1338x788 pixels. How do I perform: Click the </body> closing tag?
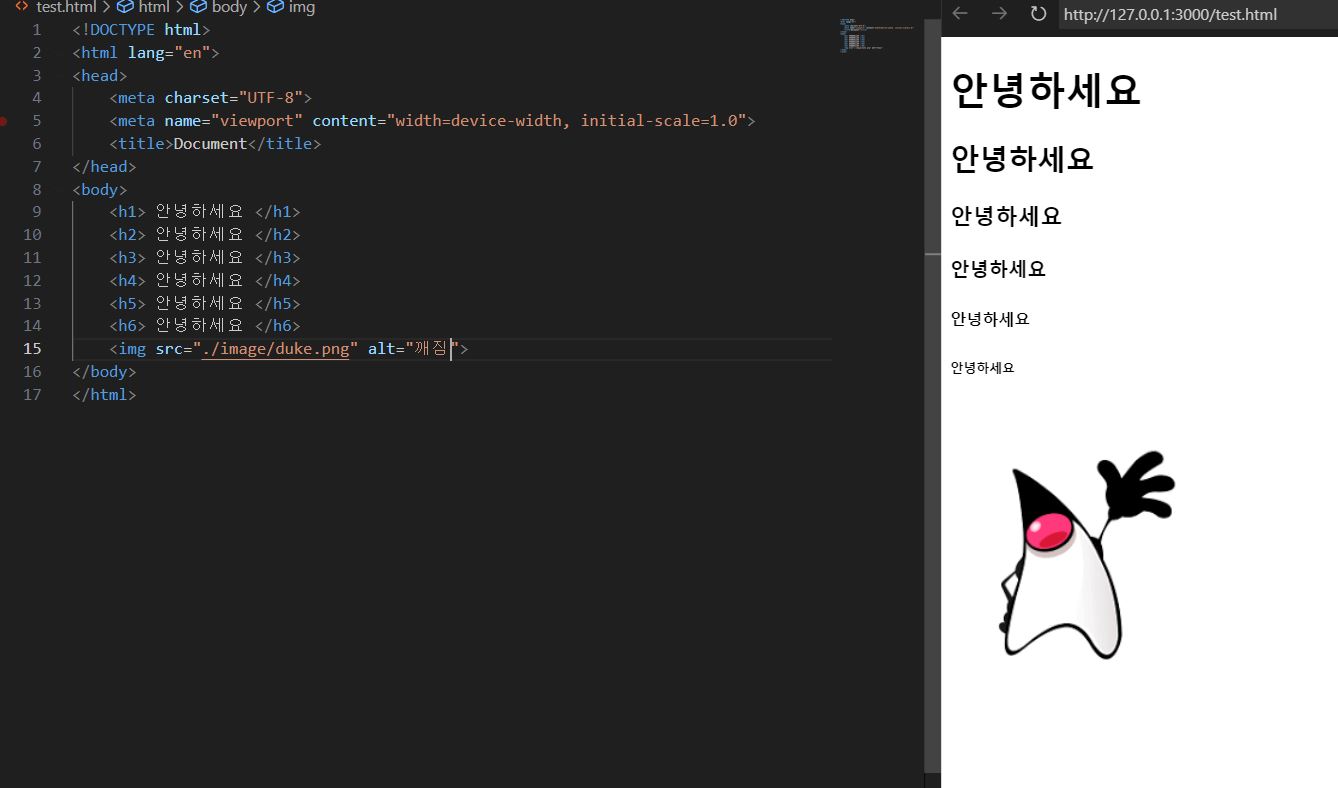[104, 372]
